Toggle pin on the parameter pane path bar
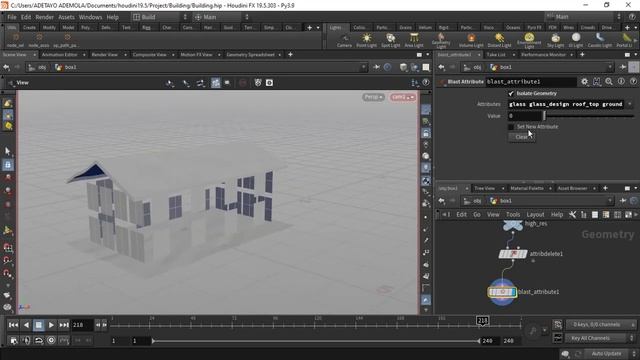The width and height of the screenshot is (640, 360). 623,67
